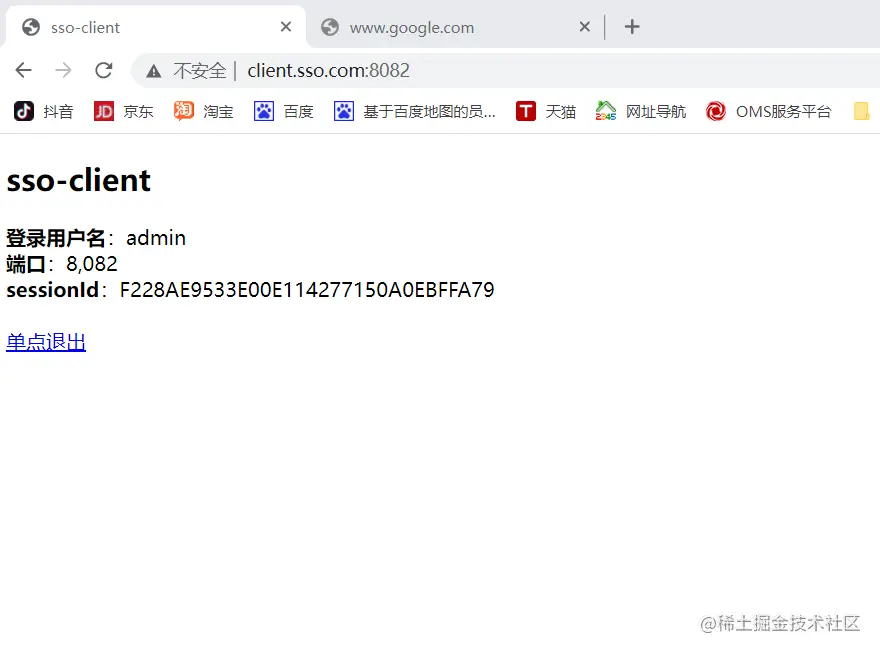Click the paw icon beside 基于百度地图的员...
The image size is (880, 653).
point(344,111)
